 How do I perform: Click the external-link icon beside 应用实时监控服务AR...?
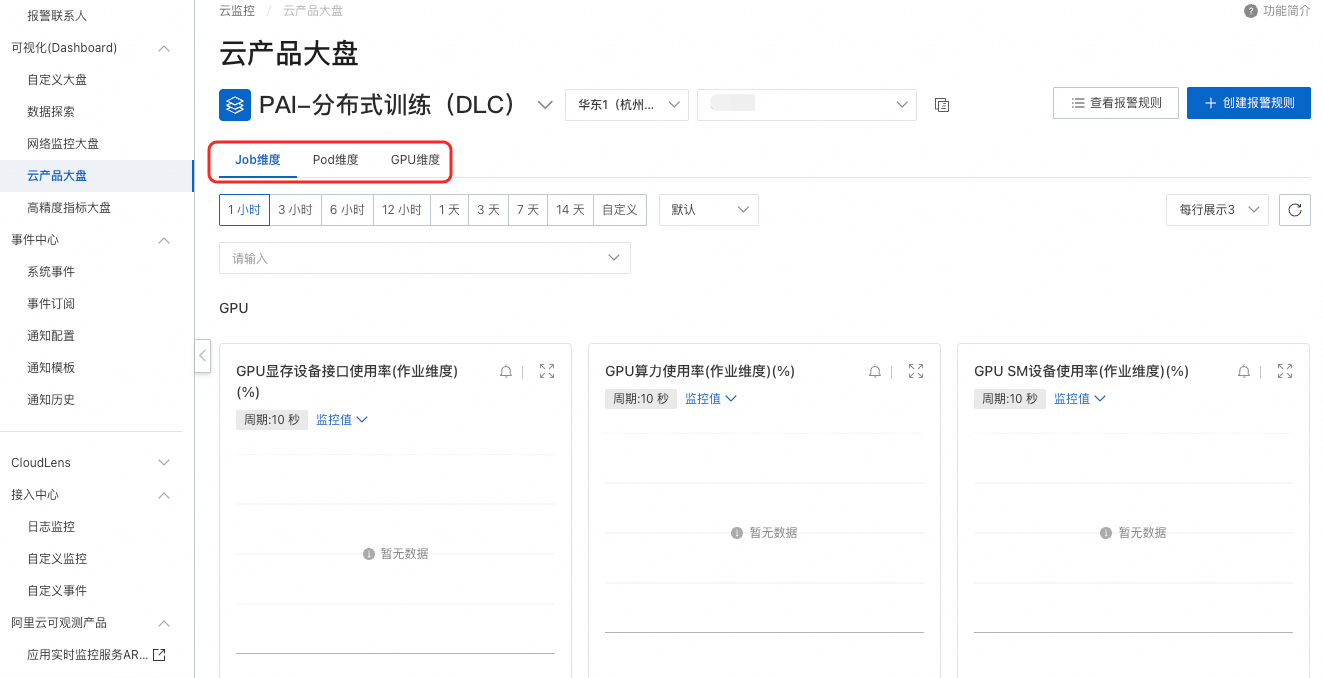point(158,655)
